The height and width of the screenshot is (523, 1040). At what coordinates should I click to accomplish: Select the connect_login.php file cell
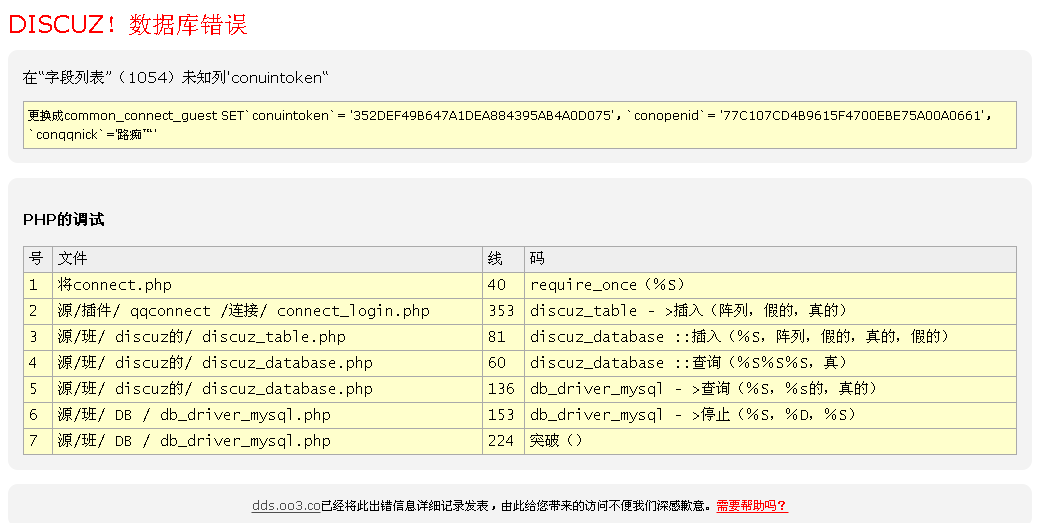pos(267,311)
